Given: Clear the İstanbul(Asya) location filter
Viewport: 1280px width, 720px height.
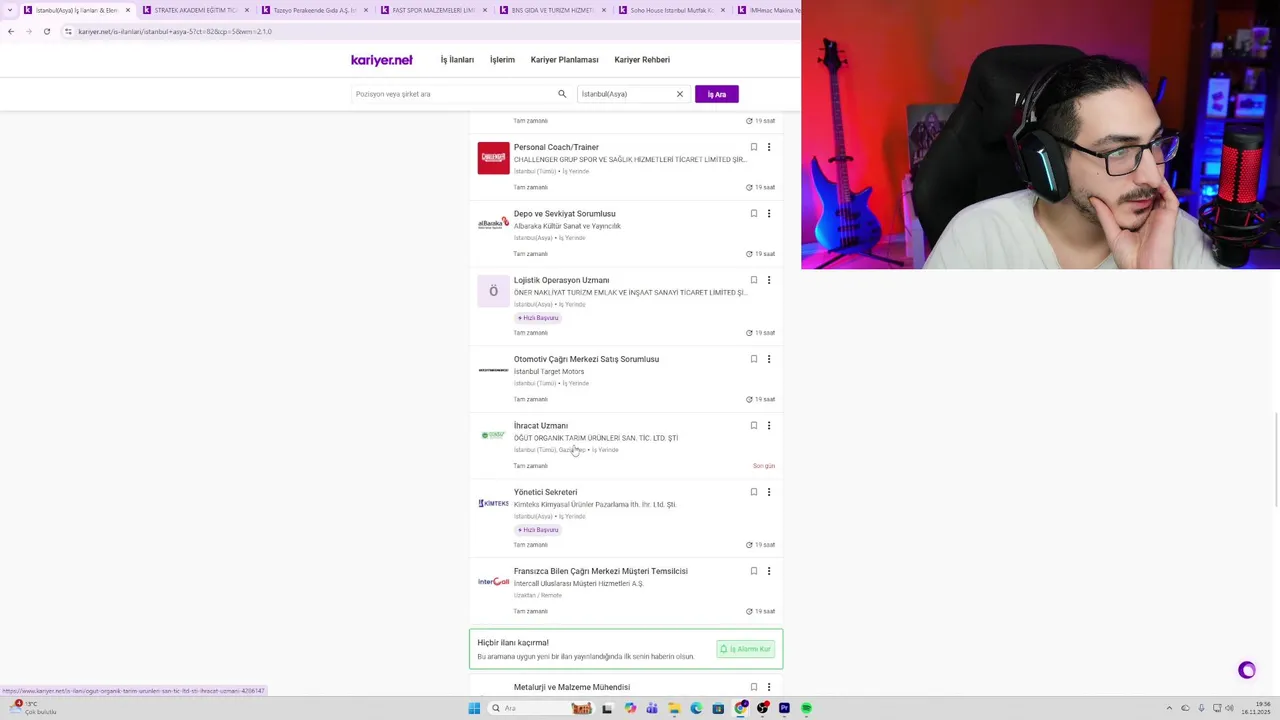Looking at the screenshot, I should [680, 94].
